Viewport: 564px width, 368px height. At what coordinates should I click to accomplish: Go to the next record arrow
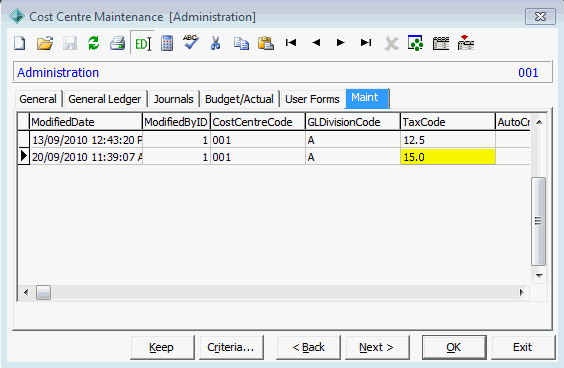[340, 43]
